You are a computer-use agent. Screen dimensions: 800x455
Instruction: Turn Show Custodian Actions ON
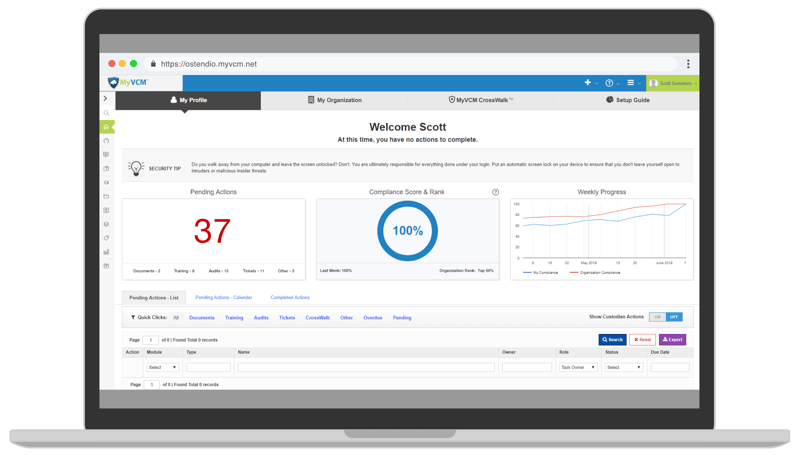(x=658, y=317)
